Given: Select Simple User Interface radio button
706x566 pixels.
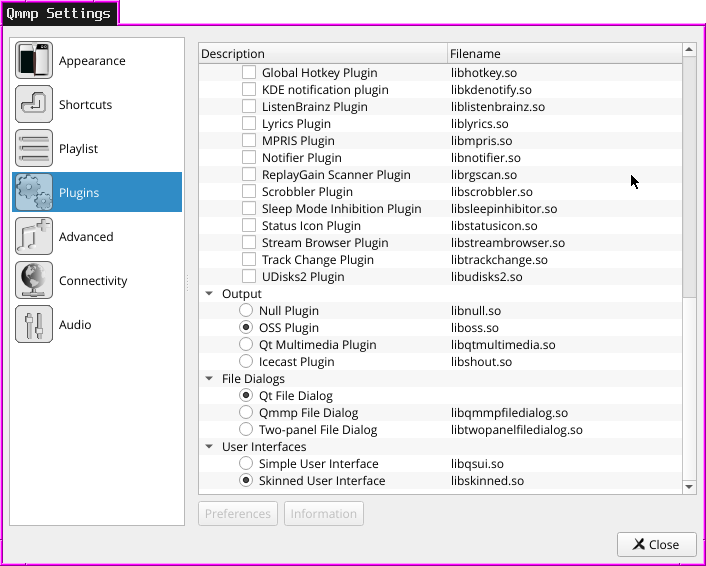Looking at the screenshot, I should coord(246,464).
